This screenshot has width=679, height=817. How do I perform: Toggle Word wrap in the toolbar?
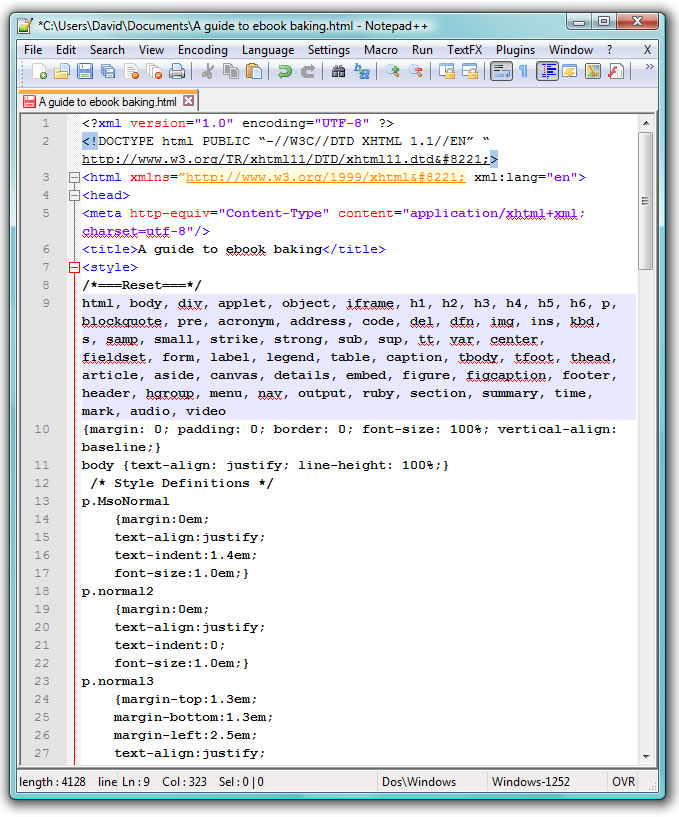tap(501, 71)
